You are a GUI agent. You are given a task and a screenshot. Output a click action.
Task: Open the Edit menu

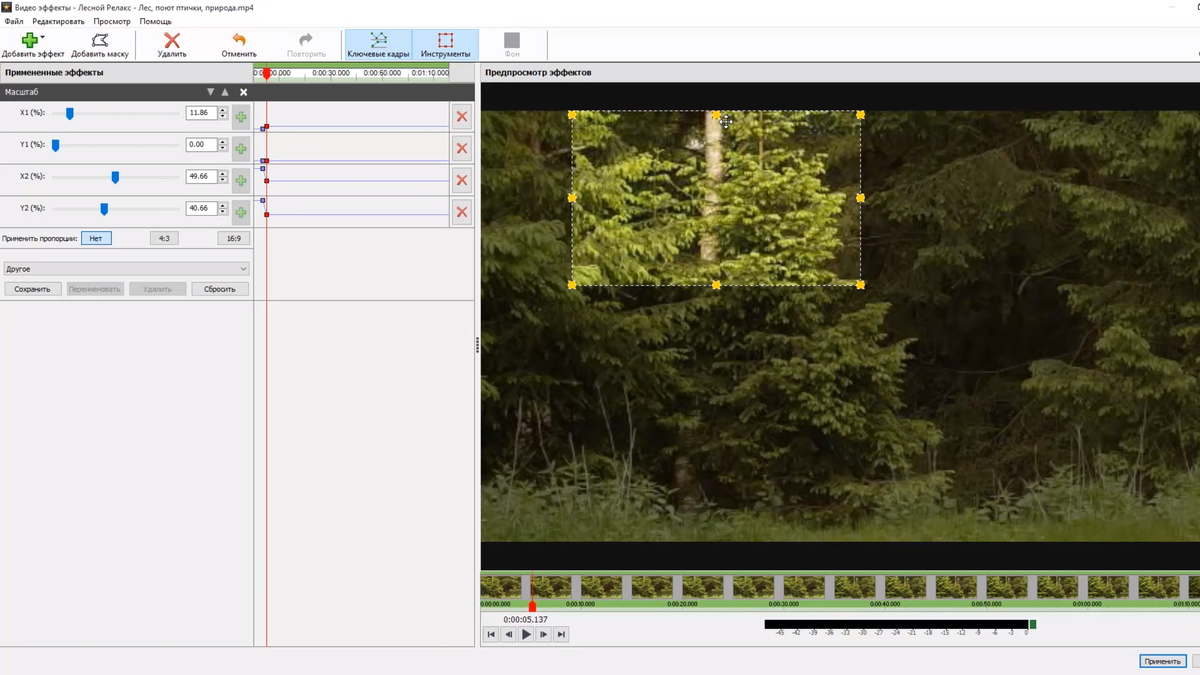coord(58,21)
